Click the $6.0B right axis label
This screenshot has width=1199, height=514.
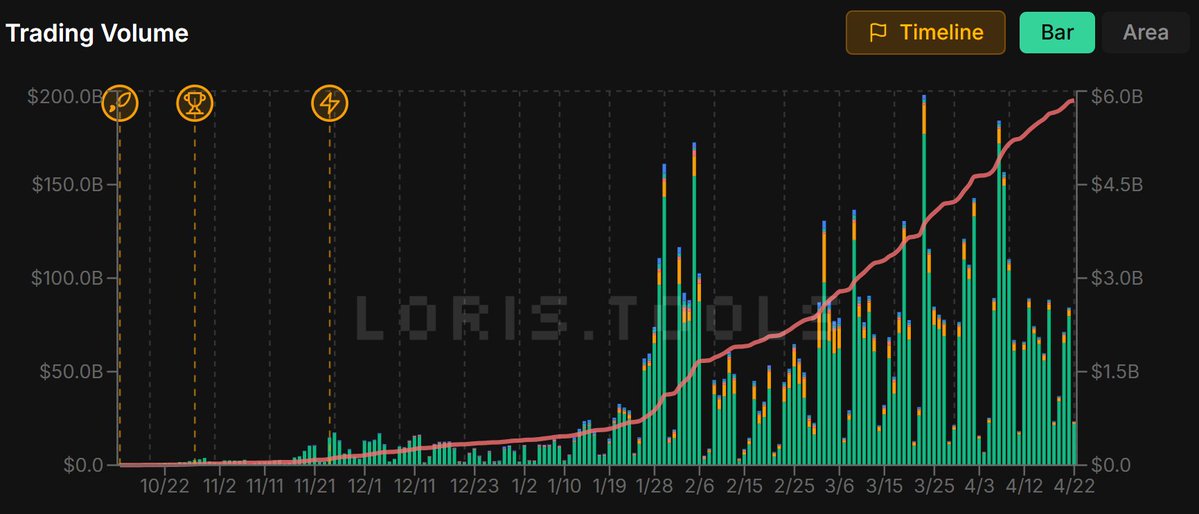click(1112, 97)
